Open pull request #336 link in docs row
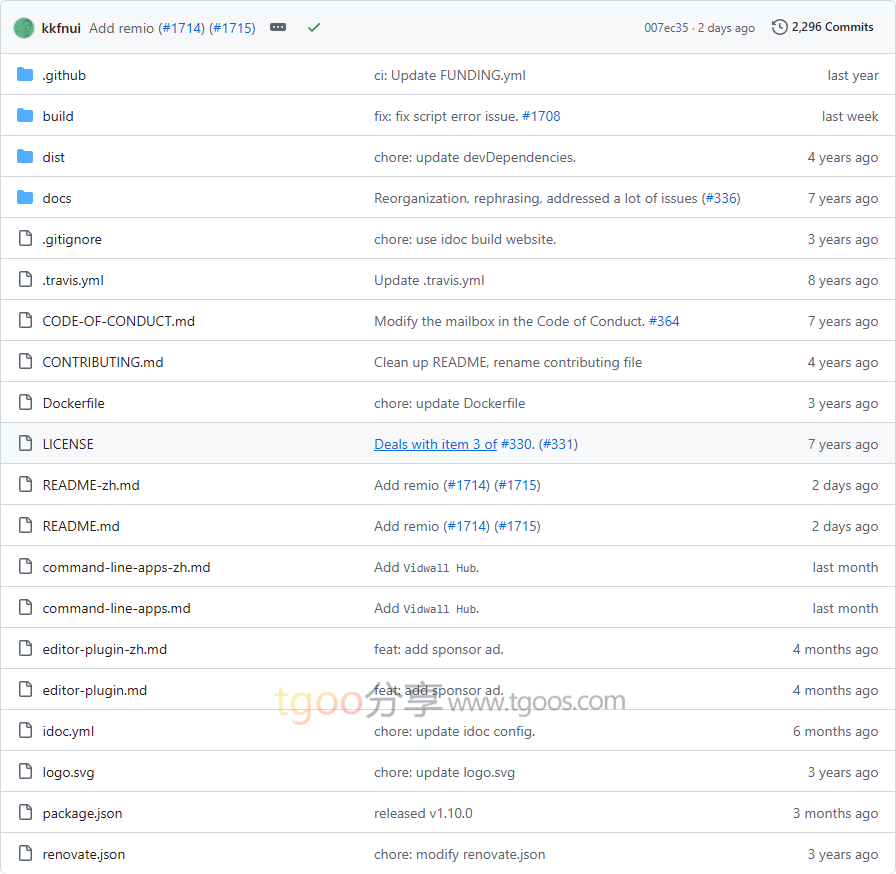The image size is (896, 874). (x=721, y=198)
